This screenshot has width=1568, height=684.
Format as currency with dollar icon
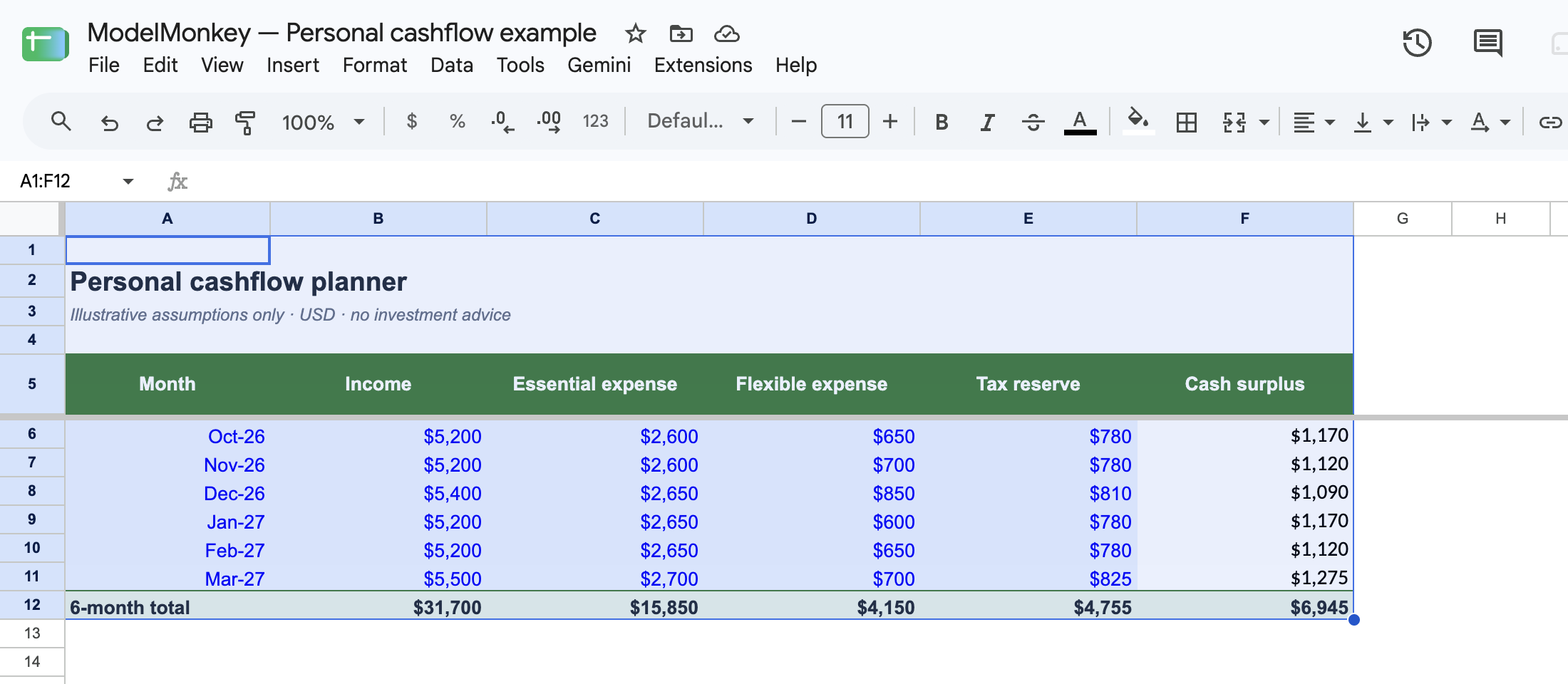tap(411, 122)
